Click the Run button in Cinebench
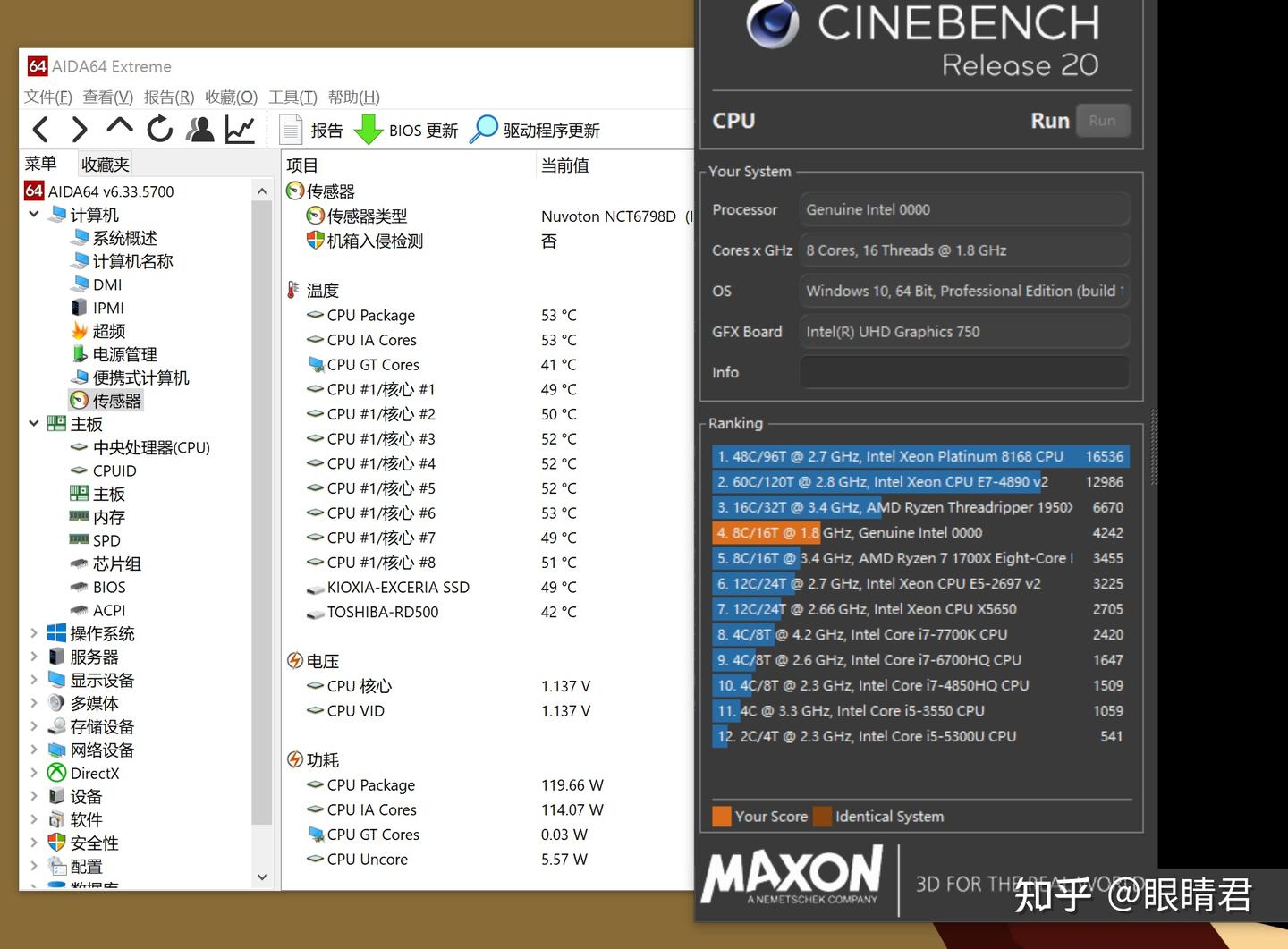Viewport: 1288px width, 949px height. coord(1102,121)
